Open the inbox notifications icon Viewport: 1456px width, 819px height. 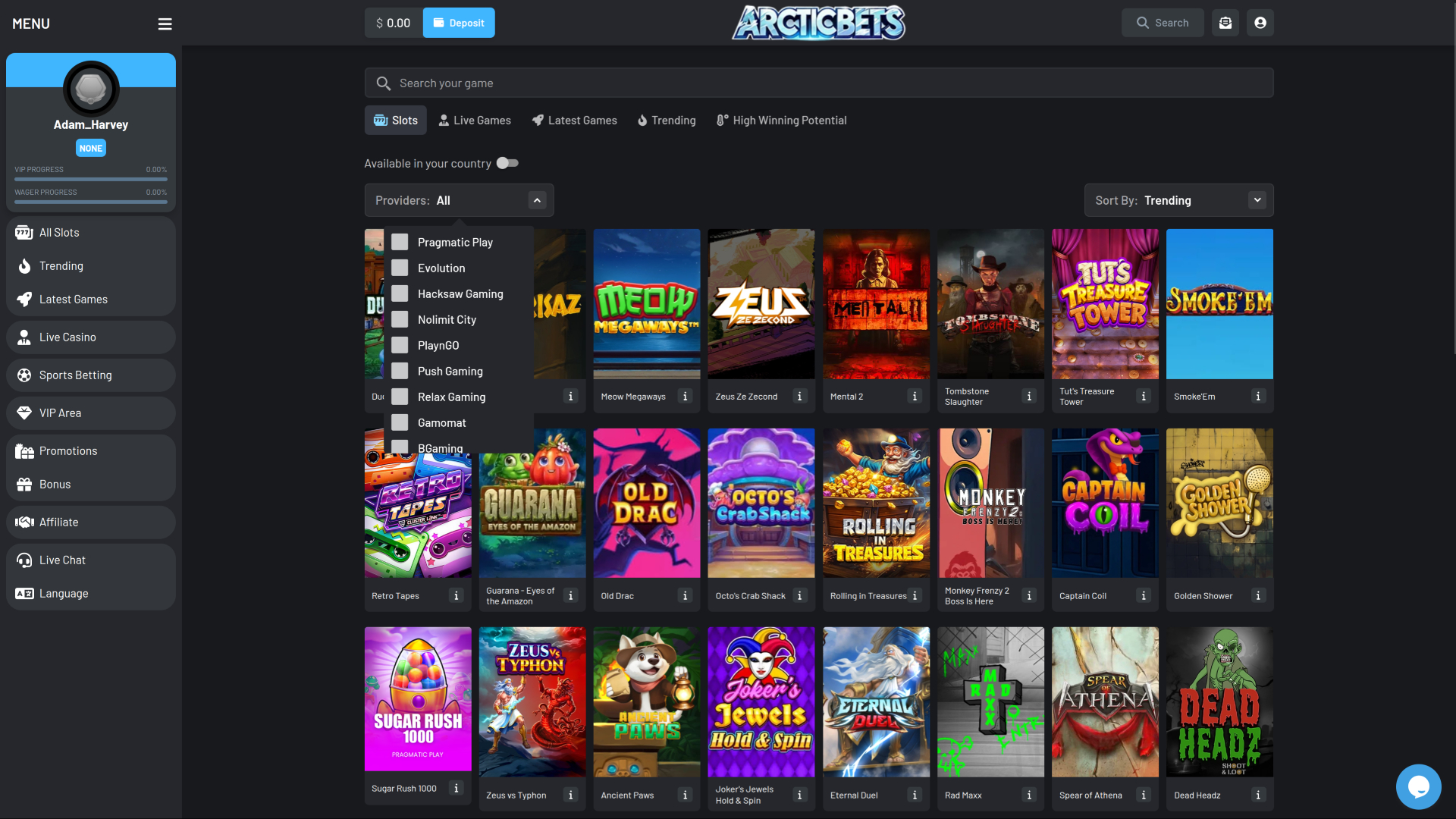coord(1225,23)
